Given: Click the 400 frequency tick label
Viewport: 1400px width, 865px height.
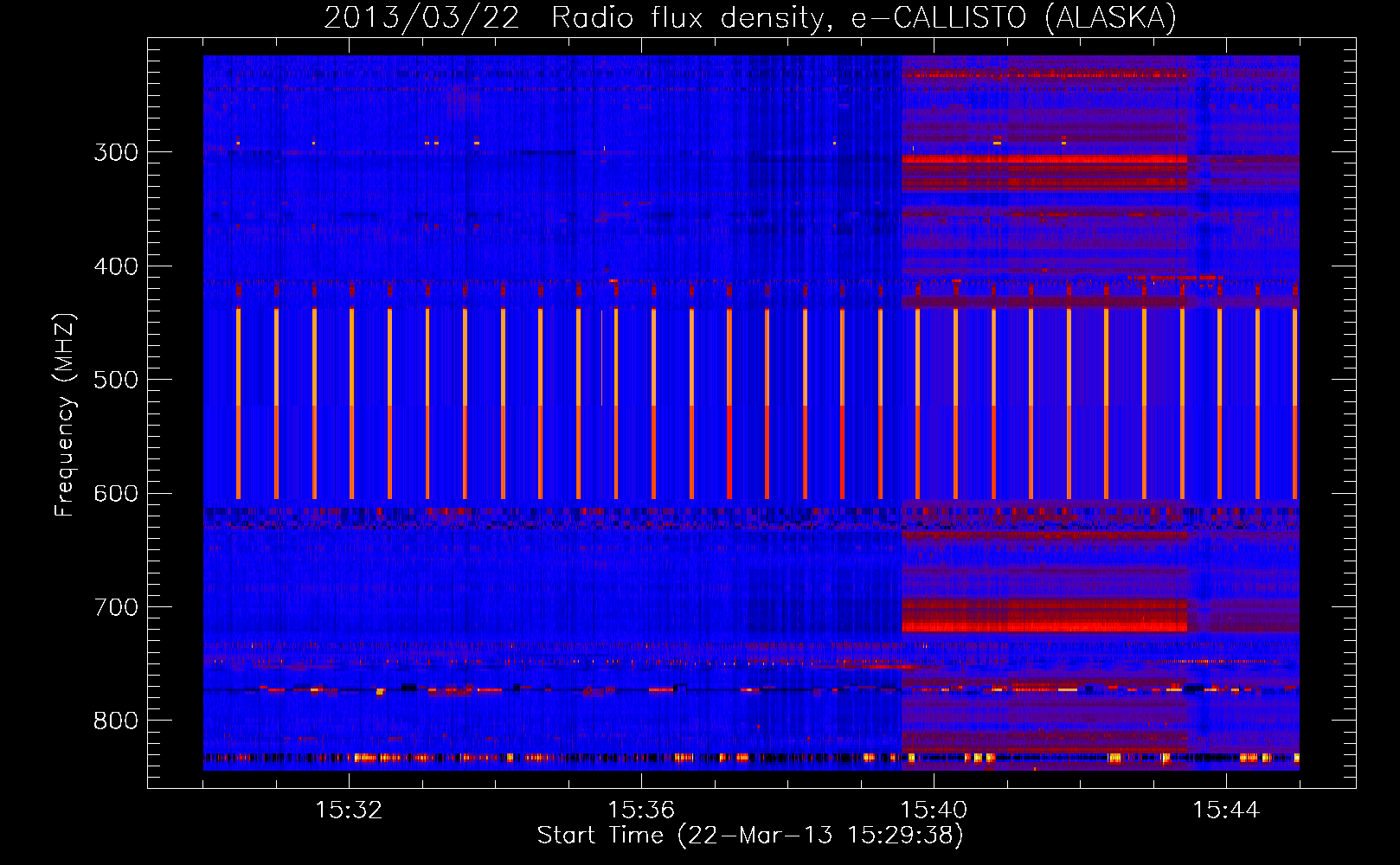Looking at the screenshot, I should [x=116, y=266].
